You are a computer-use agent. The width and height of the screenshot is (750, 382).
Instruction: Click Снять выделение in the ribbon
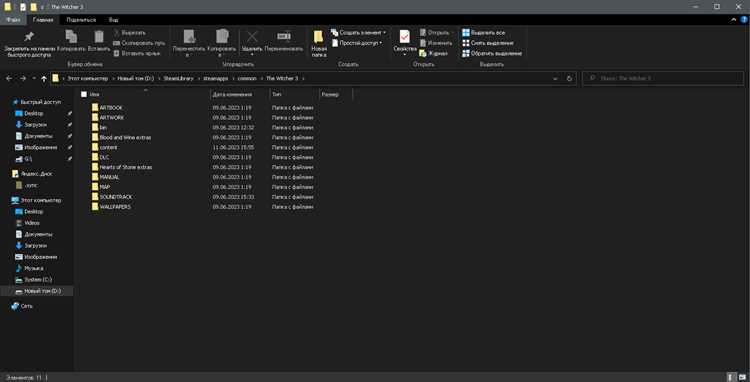pos(487,43)
